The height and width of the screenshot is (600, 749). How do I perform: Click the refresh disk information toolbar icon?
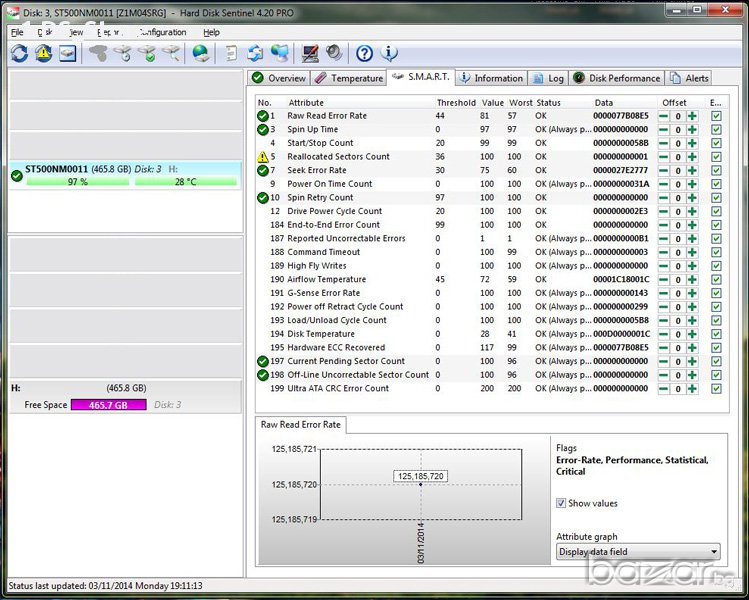coord(20,54)
